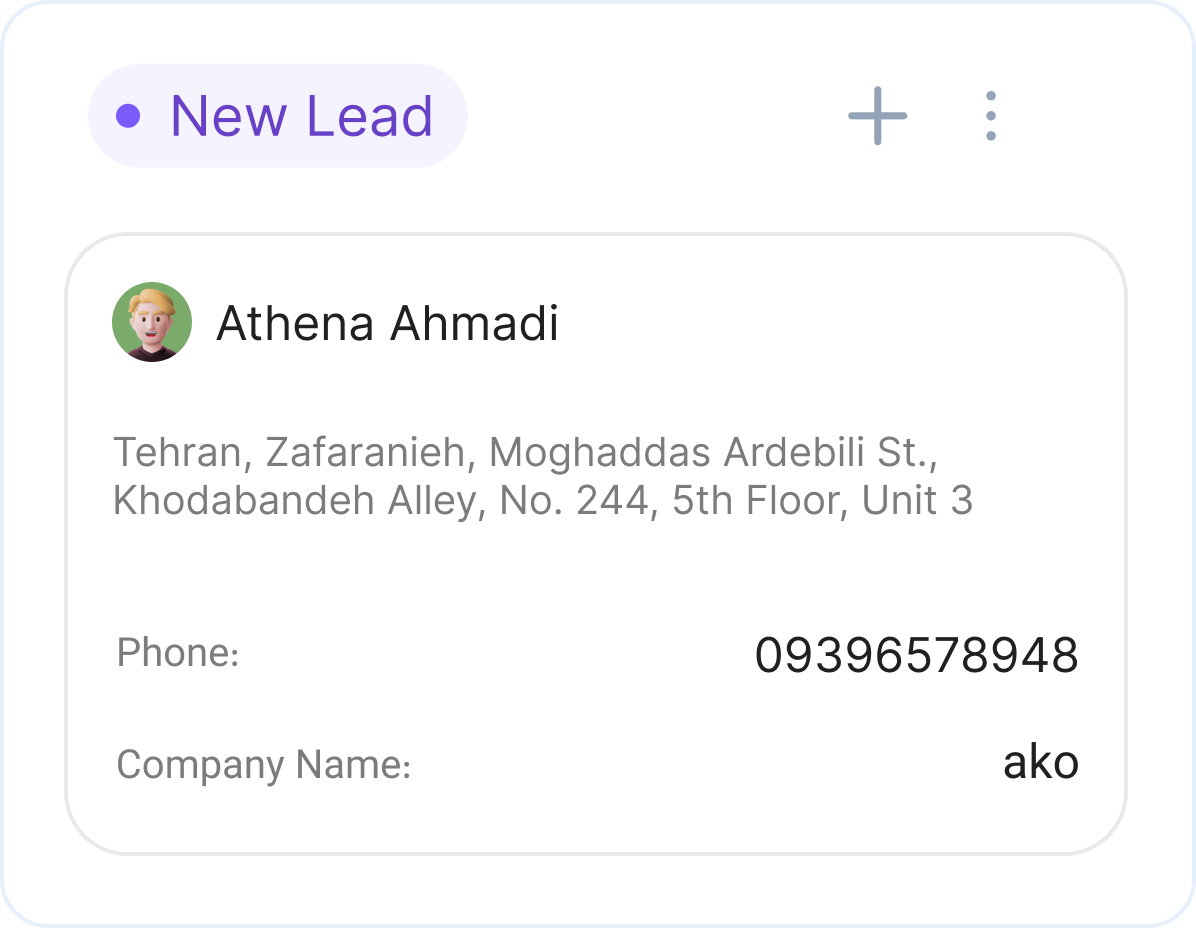Select the add icon in the top toolbar
The width and height of the screenshot is (1196, 928).
click(877, 115)
